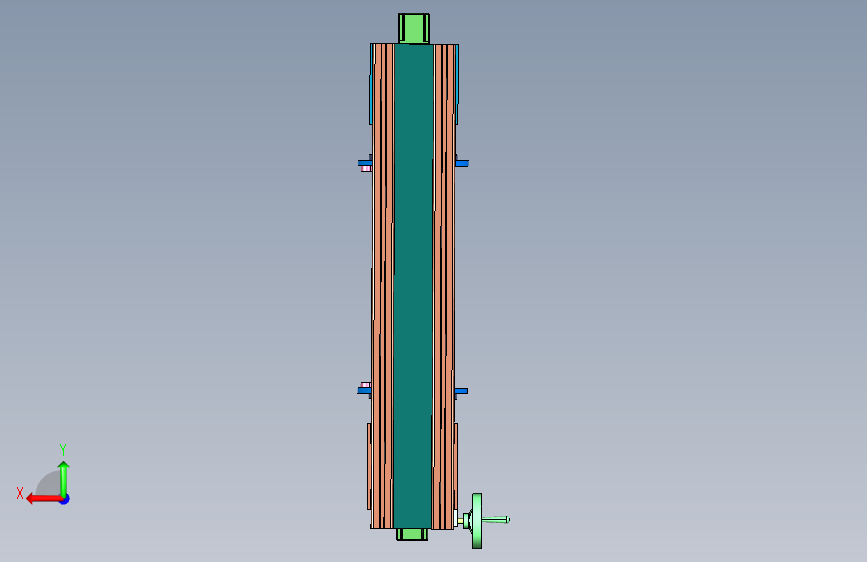Viewport: 867px width, 562px height.
Task: Select the lower-right blue mounting bracket
Action: pos(461,391)
